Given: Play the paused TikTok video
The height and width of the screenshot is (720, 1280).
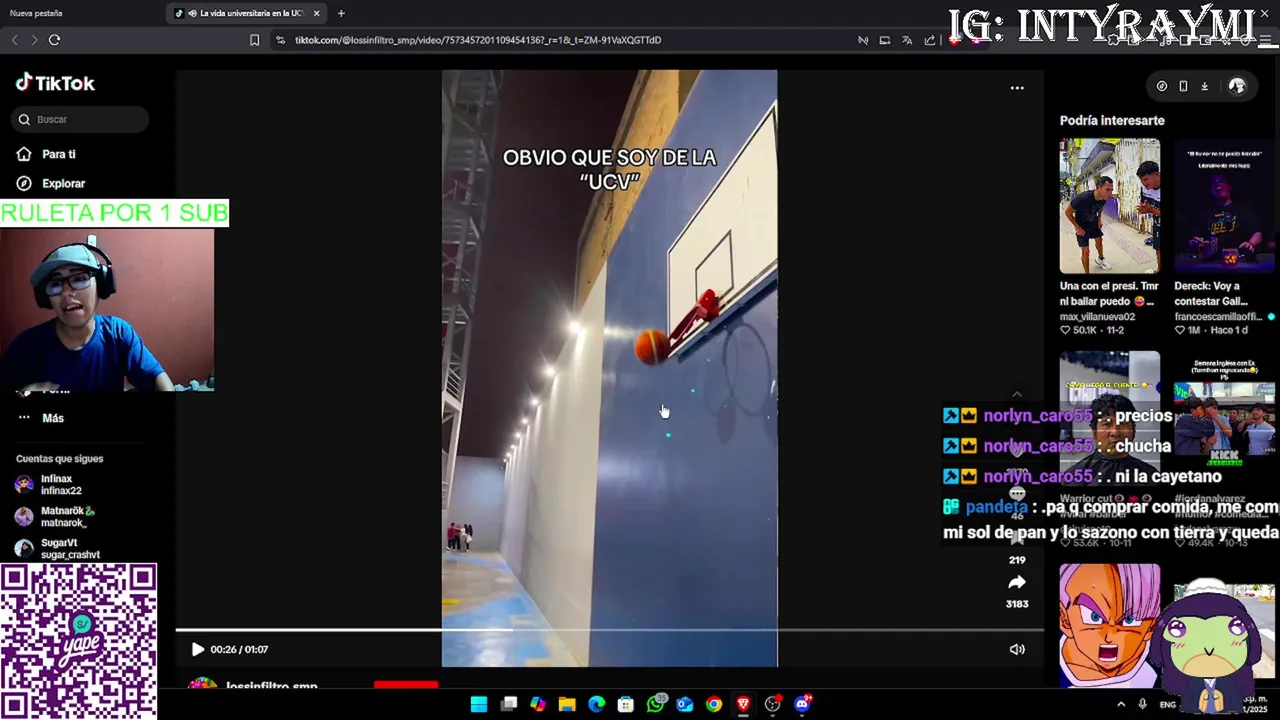Looking at the screenshot, I should (197, 649).
